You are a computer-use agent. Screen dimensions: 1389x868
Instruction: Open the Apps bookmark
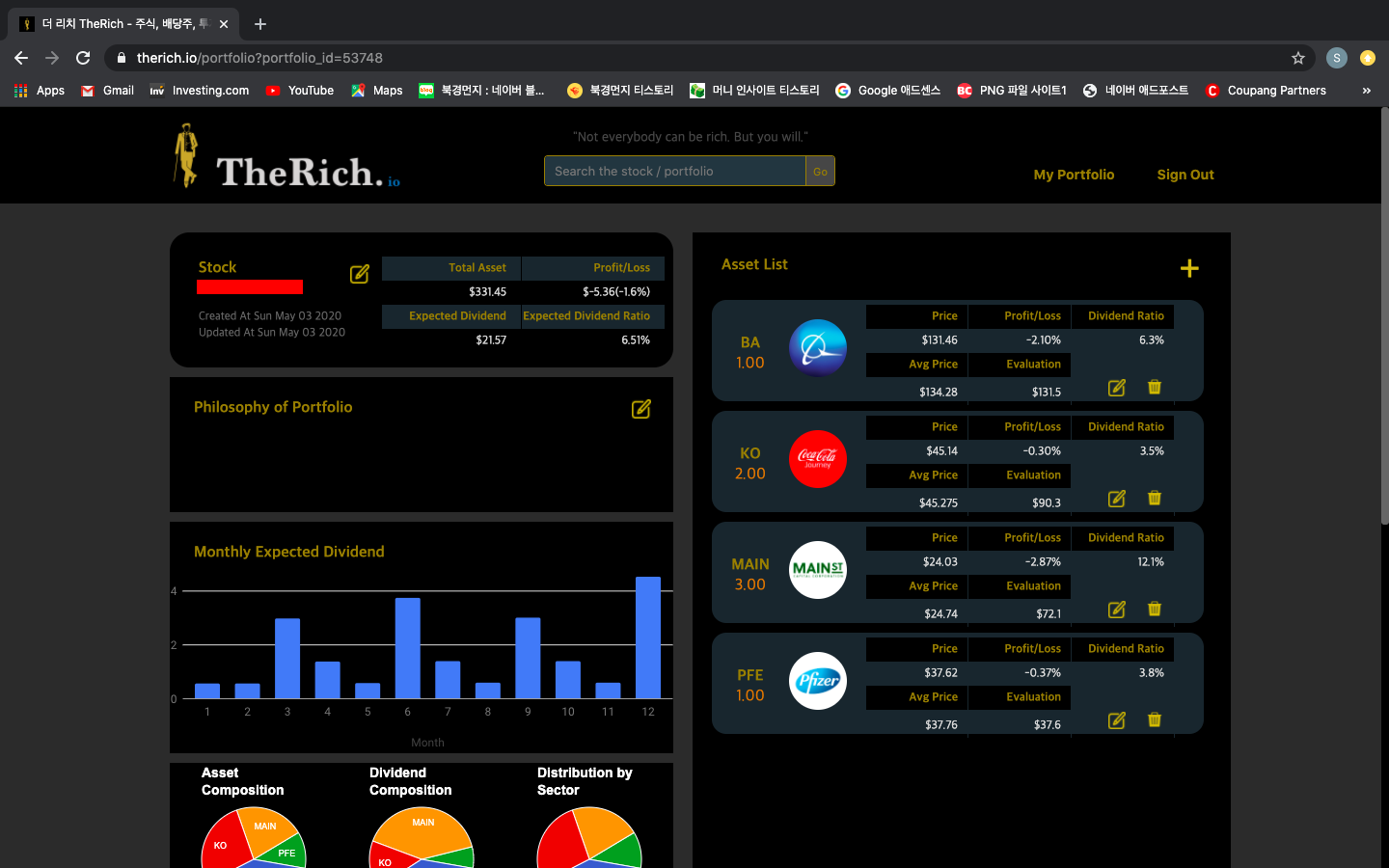40,91
